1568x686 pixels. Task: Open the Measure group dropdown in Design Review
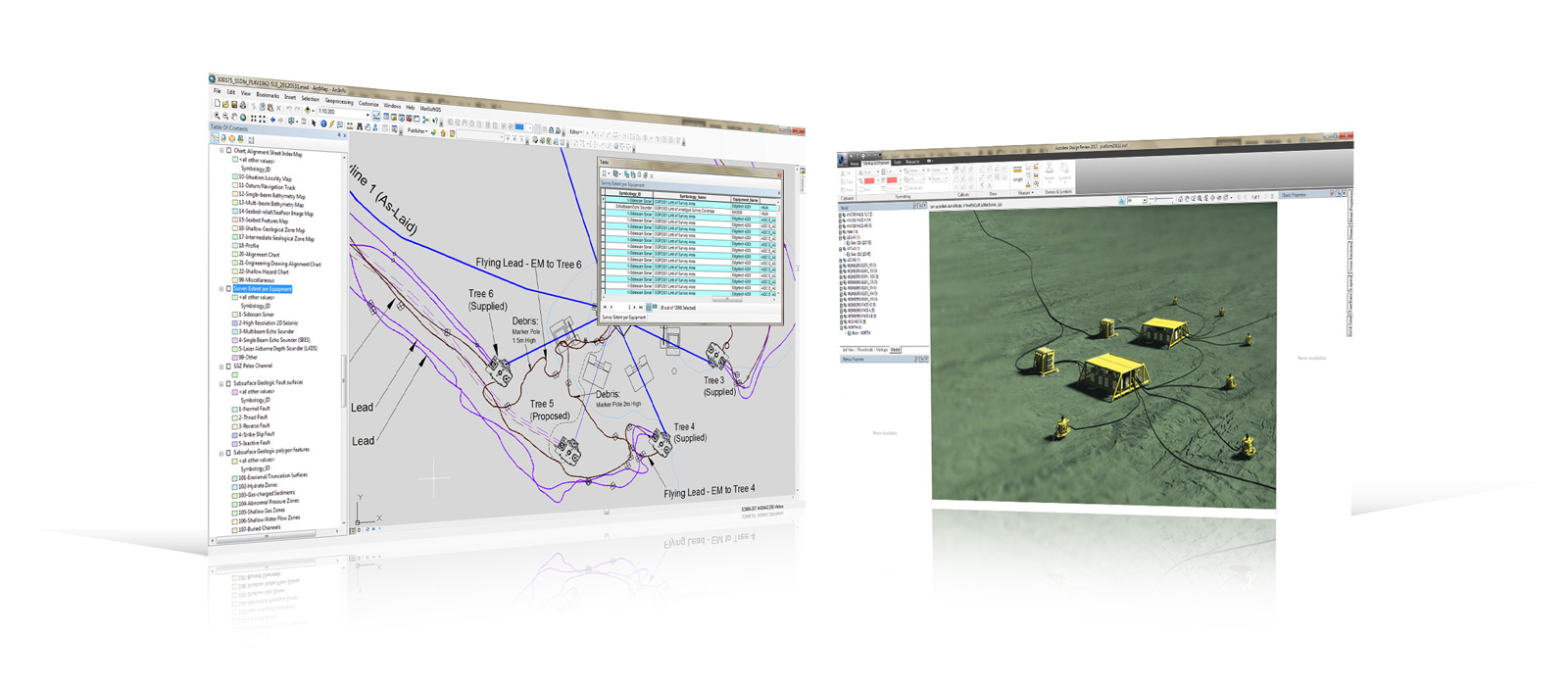1024,192
